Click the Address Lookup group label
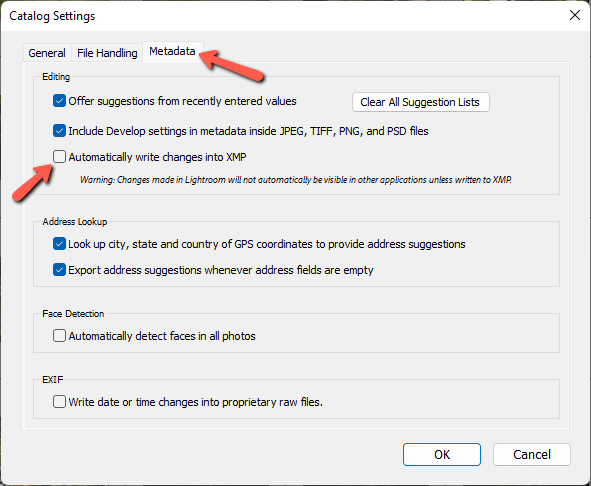Viewport: 591px width, 486px height. click(x=75, y=222)
